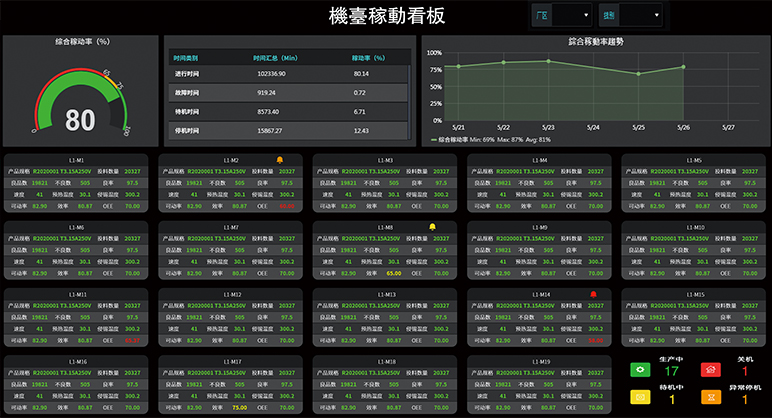Screen dimensions: 772x418
Task: Click the 5/25 data point on trend chart
Action: pos(638,73)
